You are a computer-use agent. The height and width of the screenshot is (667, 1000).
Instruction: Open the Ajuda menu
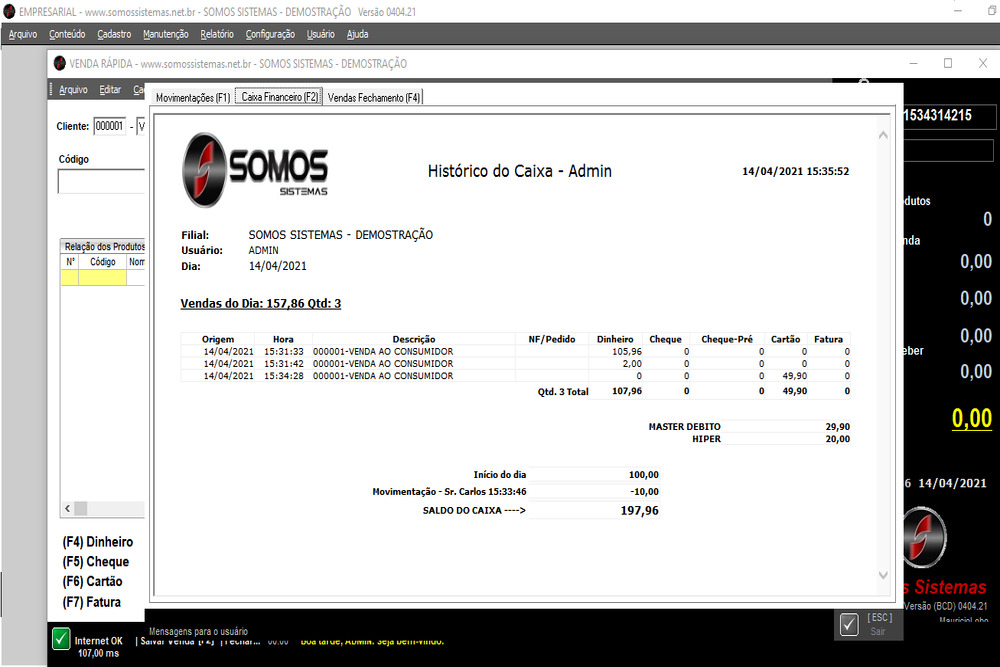(358, 34)
